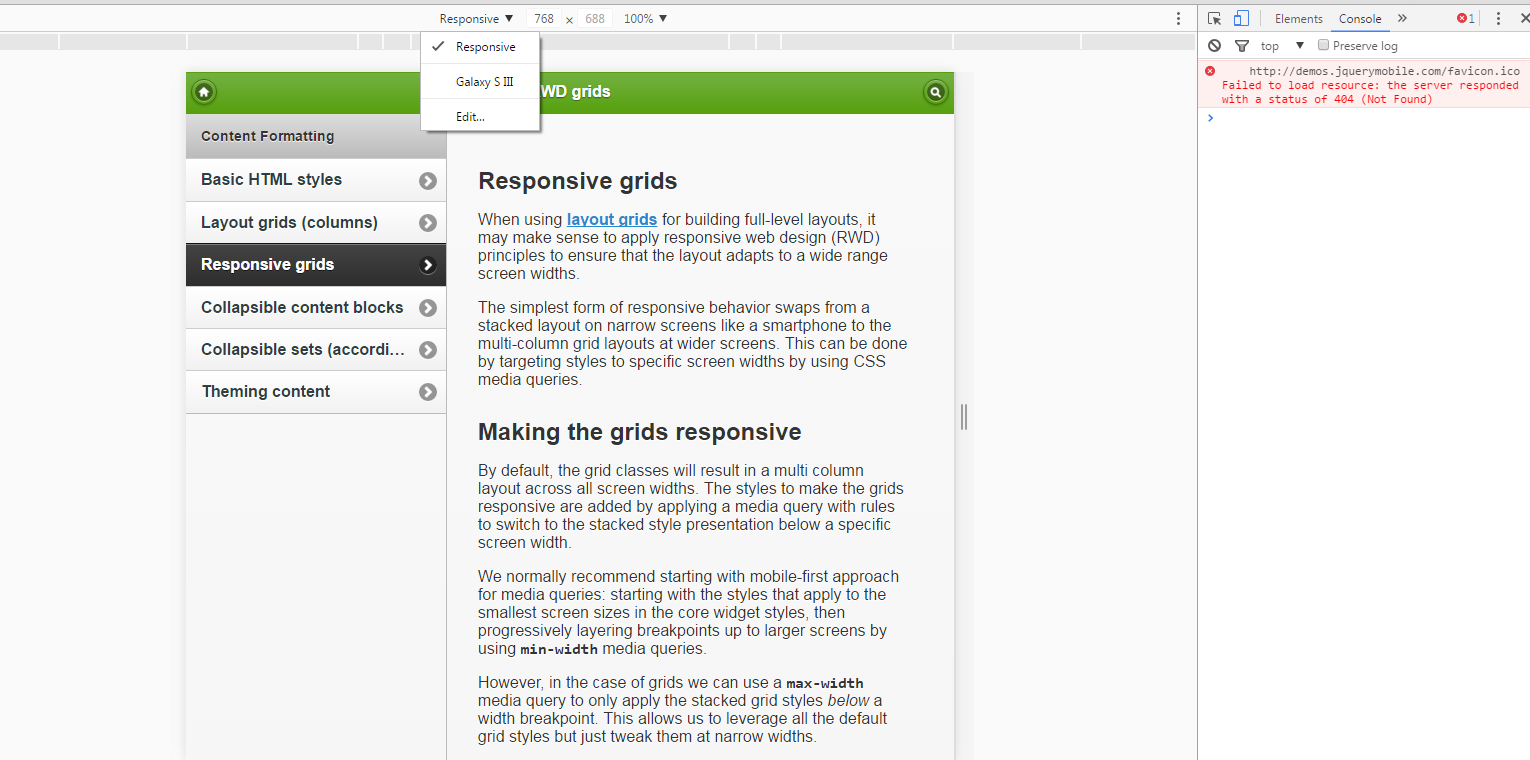Follow the layout grids hyperlink in paragraph

tap(612, 219)
